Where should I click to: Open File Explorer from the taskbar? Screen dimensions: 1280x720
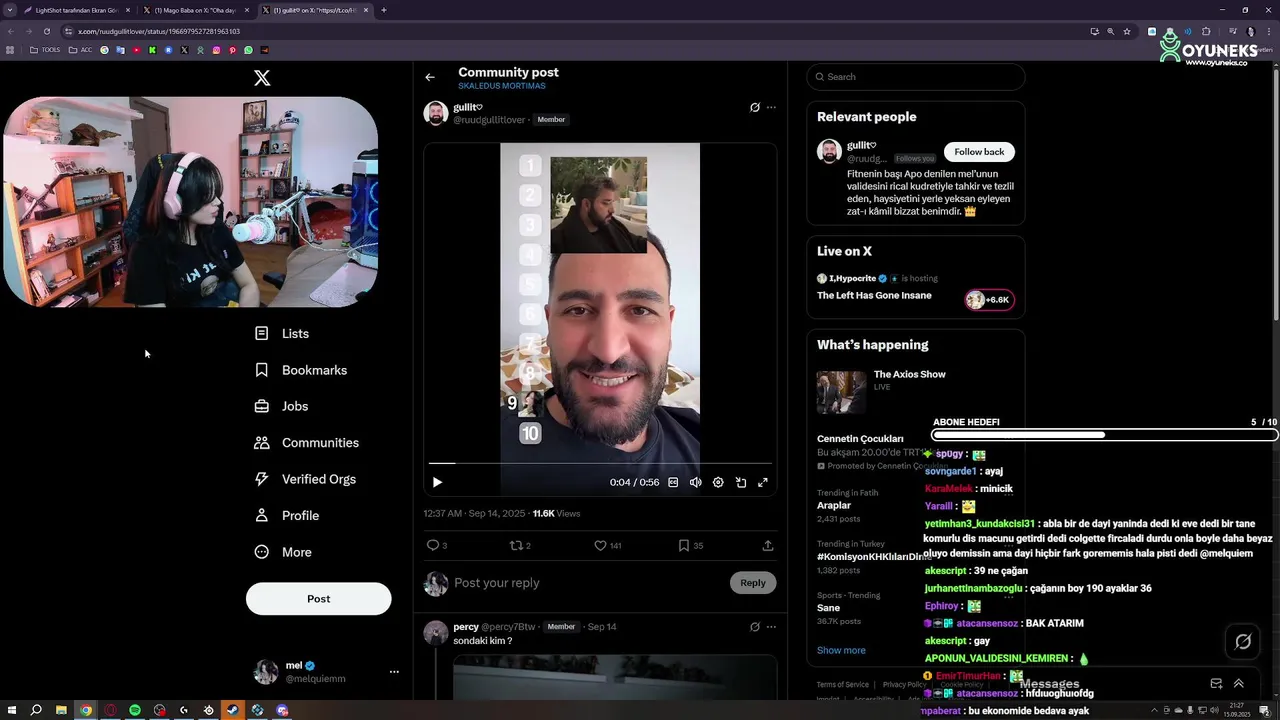[61, 710]
